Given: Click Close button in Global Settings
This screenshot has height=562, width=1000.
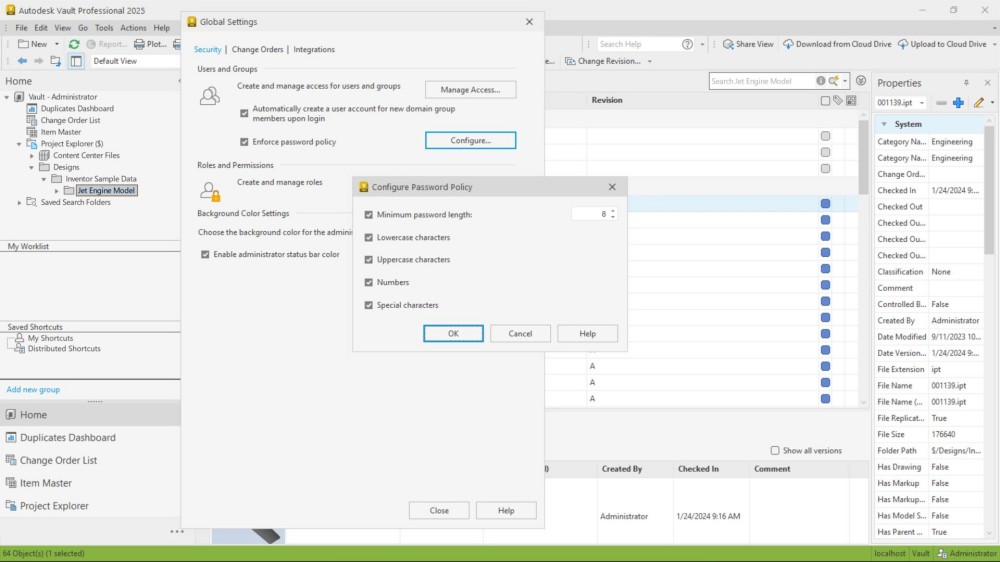Looking at the screenshot, I should 439,510.
